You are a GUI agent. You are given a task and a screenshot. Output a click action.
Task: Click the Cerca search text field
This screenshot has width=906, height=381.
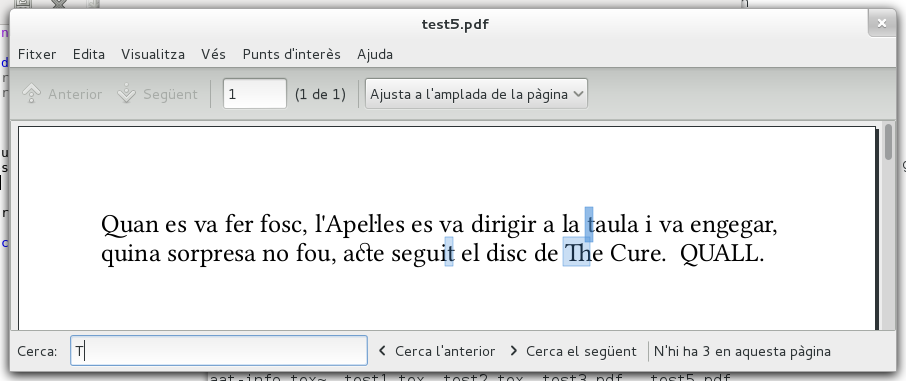pyautogui.click(x=219, y=350)
